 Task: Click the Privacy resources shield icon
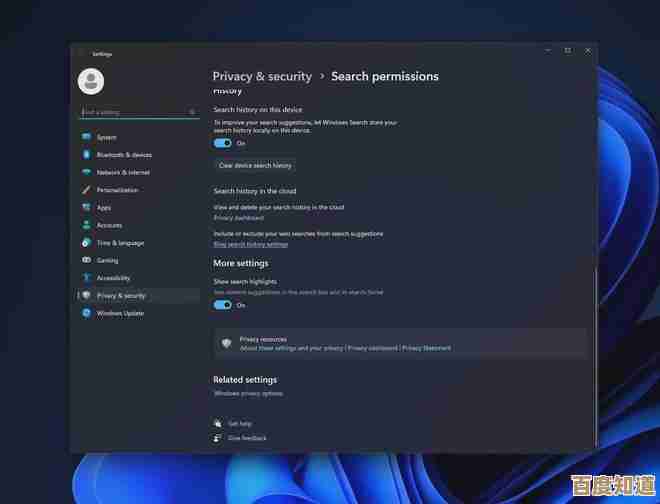(226, 343)
